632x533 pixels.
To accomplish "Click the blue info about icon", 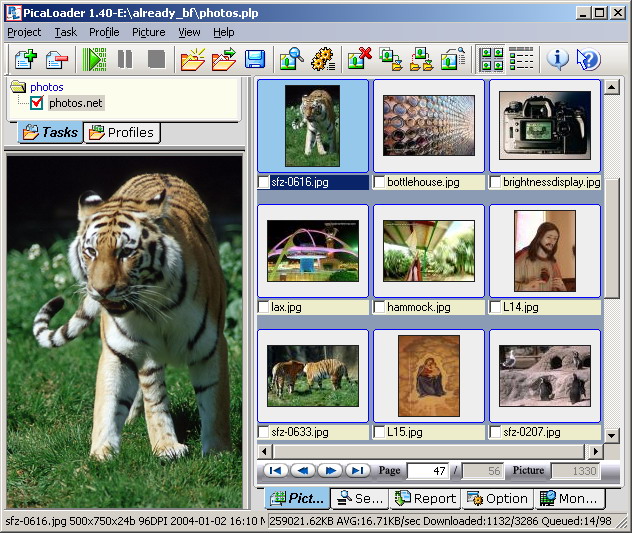I will coord(557,59).
